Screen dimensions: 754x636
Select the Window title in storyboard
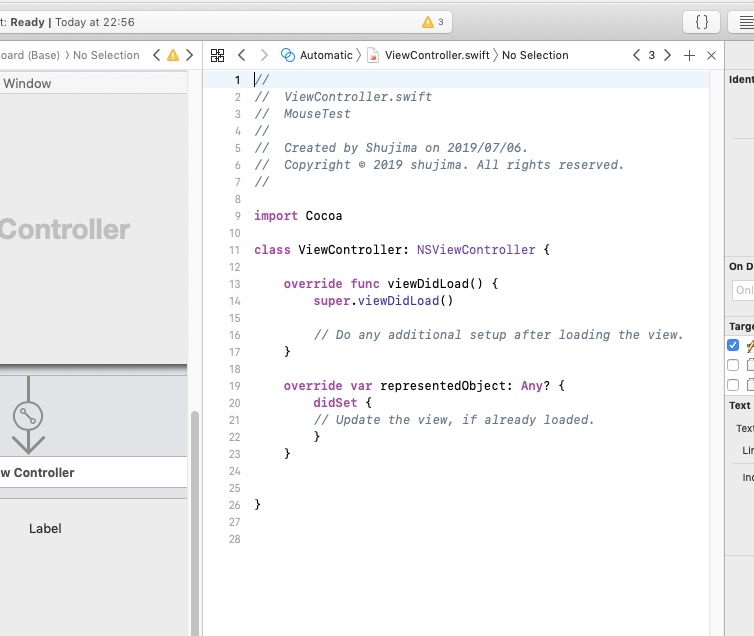coord(27,84)
